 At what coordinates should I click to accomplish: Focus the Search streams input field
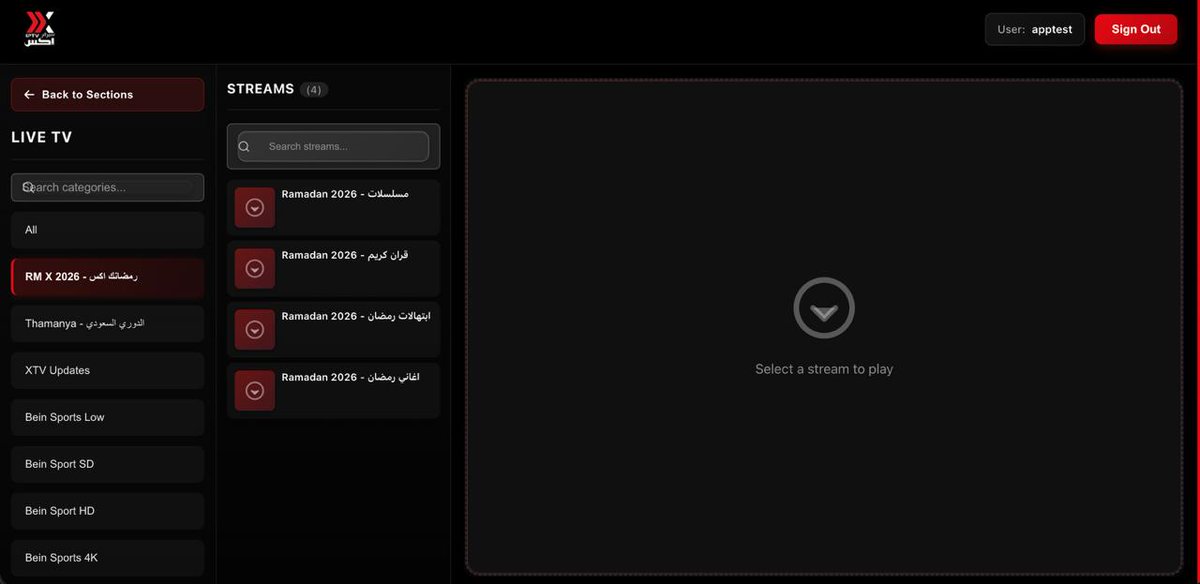[x=333, y=146]
